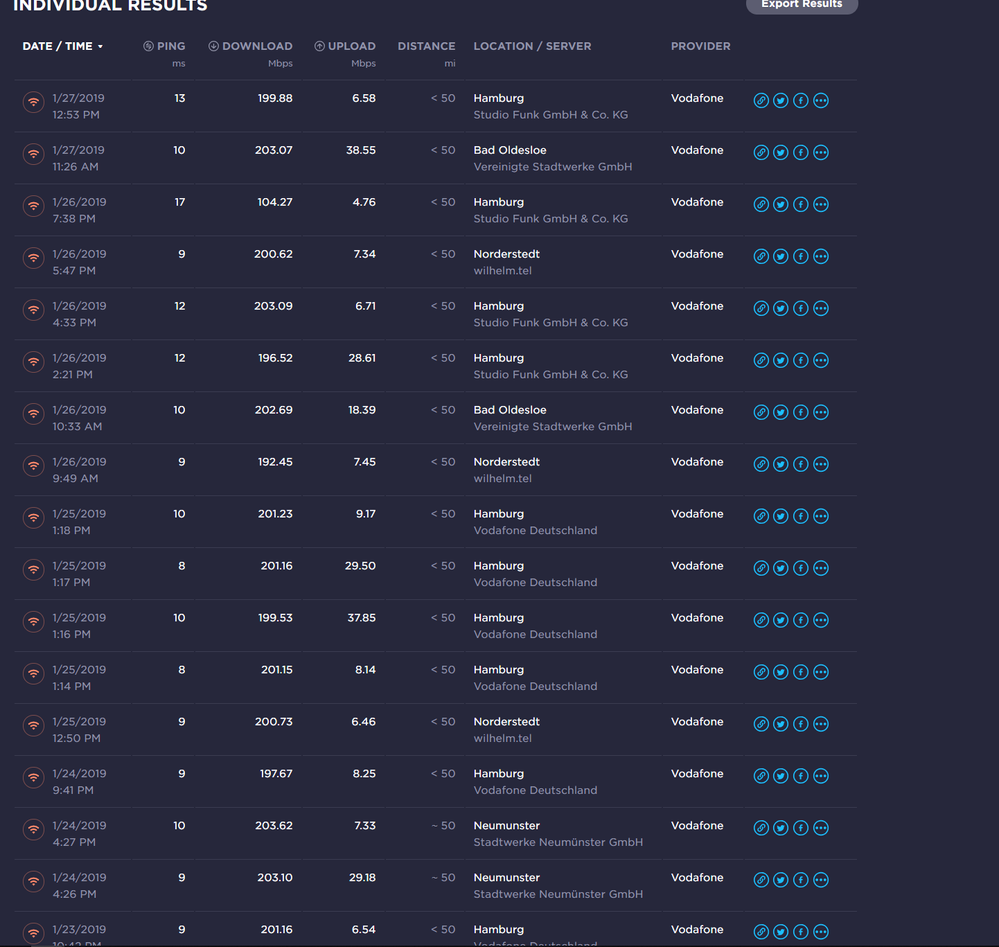Viewport: 999px width, 947px height.
Task: Click the Provider column header
Action: click(700, 47)
